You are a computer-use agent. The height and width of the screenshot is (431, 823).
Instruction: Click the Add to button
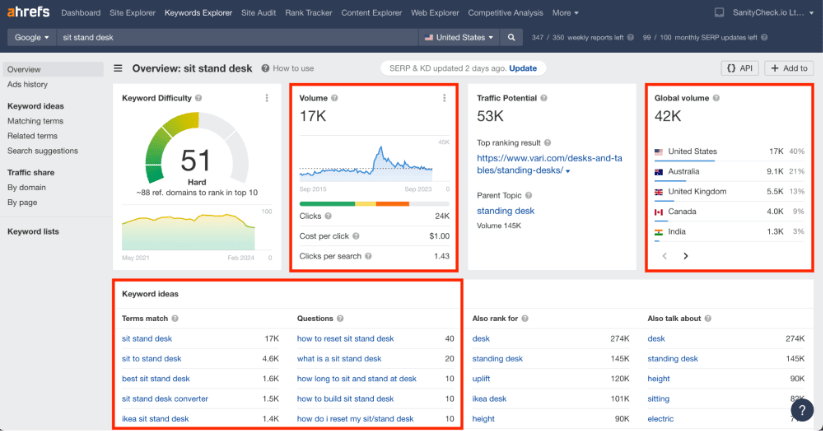click(x=789, y=68)
